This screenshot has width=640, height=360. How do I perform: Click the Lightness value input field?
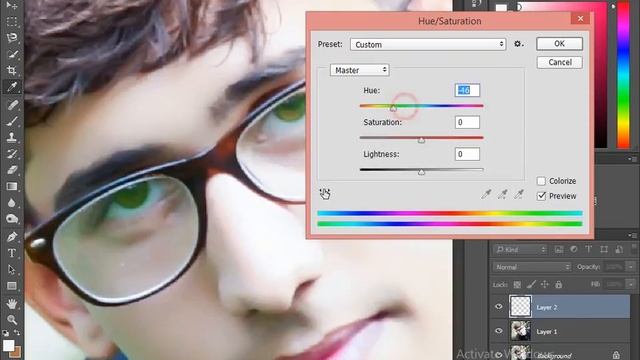click(467, 154)
